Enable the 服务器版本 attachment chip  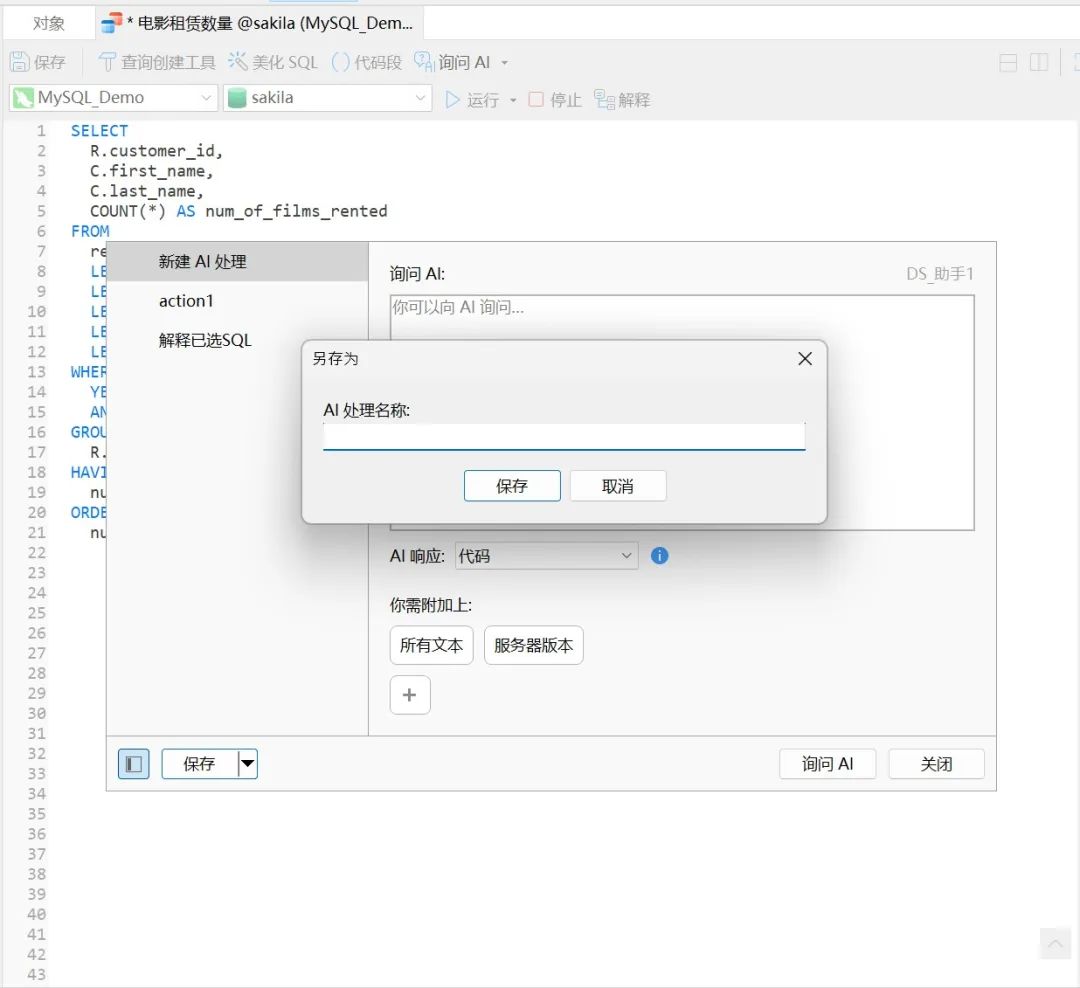[533, 645]
